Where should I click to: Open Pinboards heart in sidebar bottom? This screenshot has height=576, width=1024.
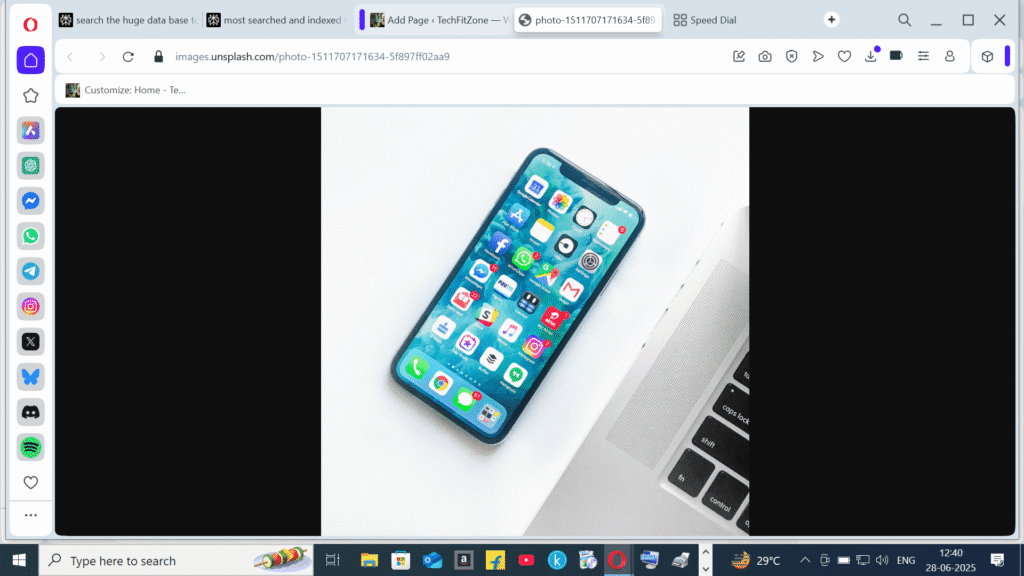(31, 483)
